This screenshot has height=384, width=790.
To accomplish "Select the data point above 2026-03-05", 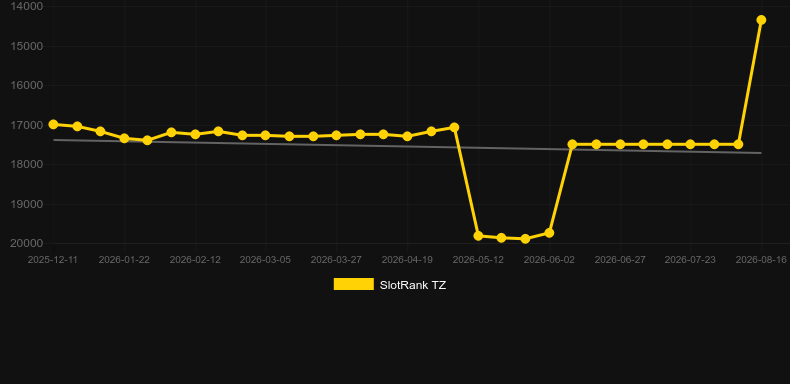I will tap(266, 135).
